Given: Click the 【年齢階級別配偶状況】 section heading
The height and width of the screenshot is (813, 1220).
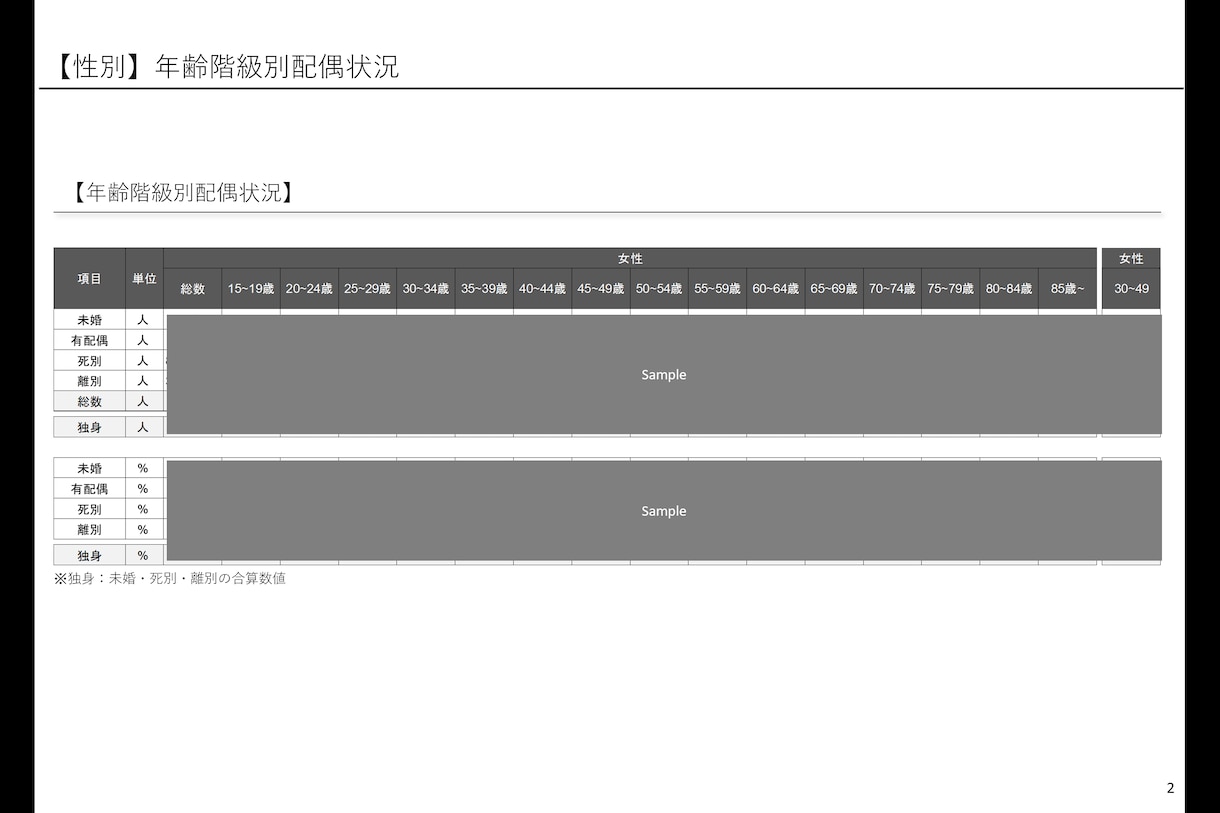Looking at the screenshot, I should pos(183,193).
